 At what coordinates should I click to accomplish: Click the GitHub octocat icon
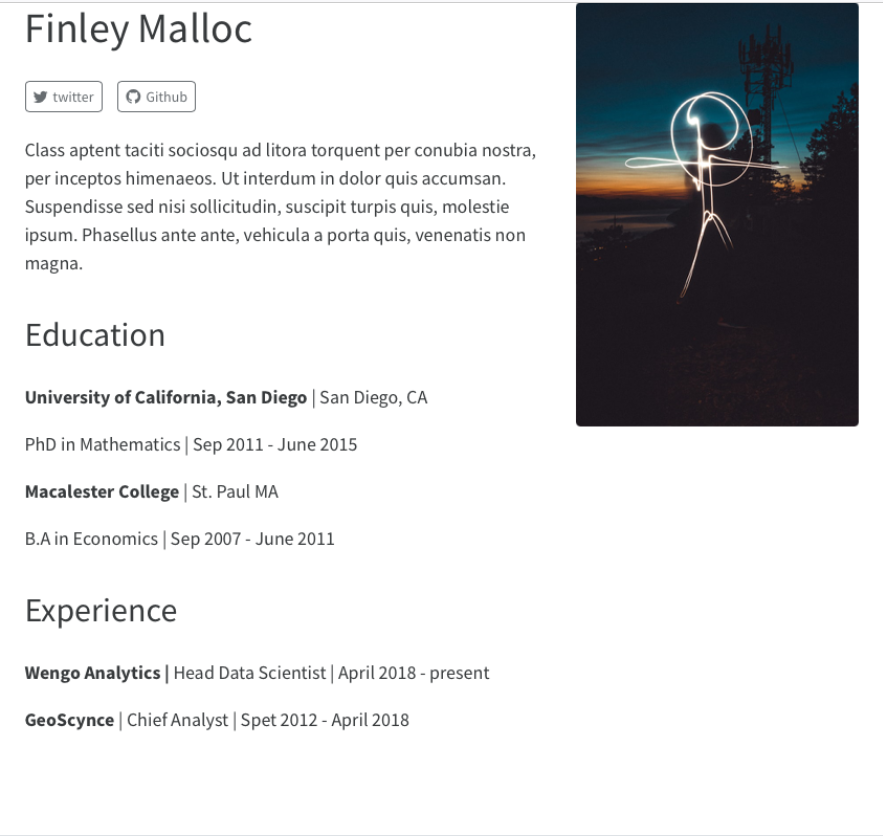(133, 97)
